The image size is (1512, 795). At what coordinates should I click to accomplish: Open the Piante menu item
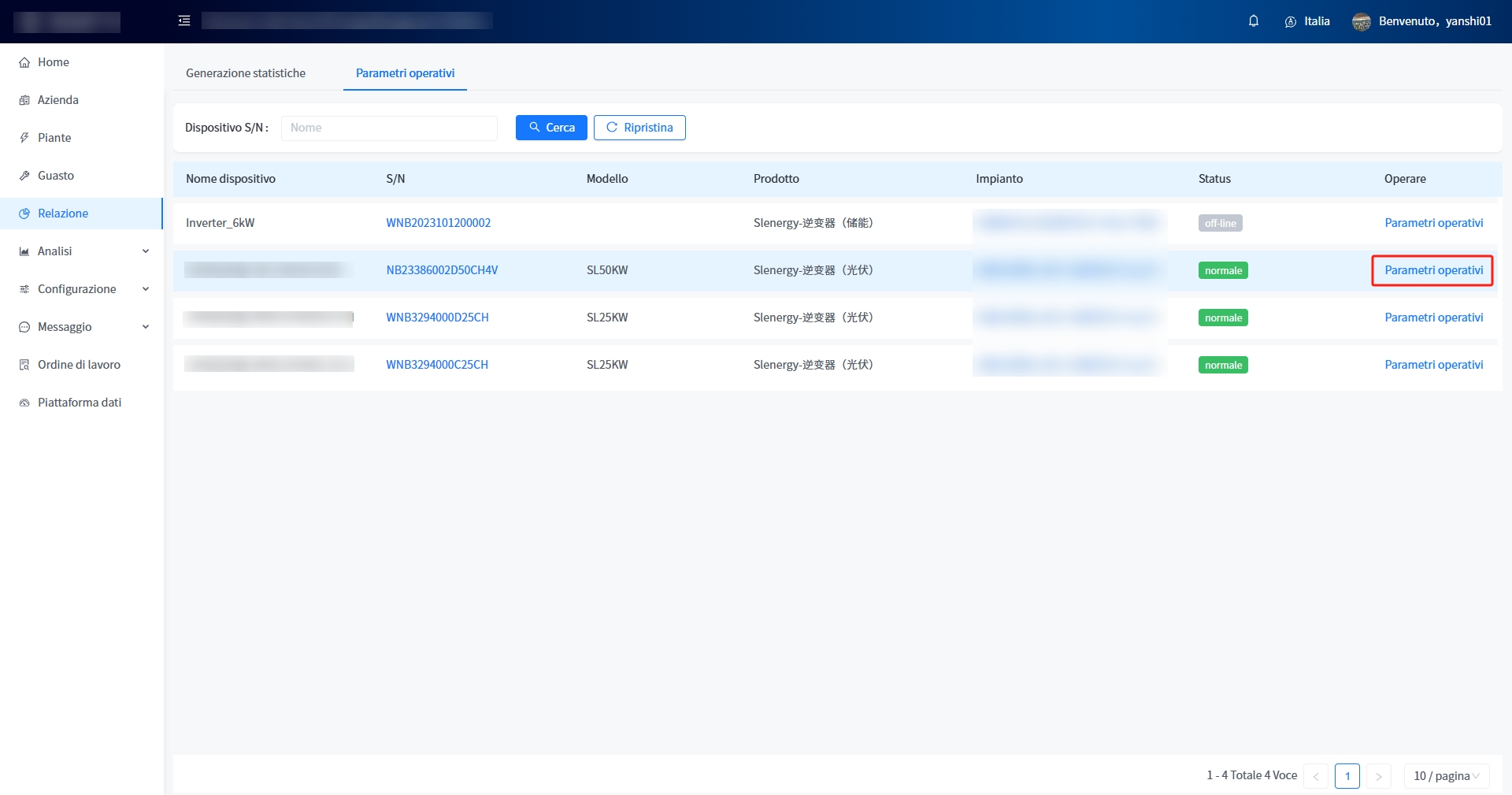pyautogui.click(x=81, y=138)
